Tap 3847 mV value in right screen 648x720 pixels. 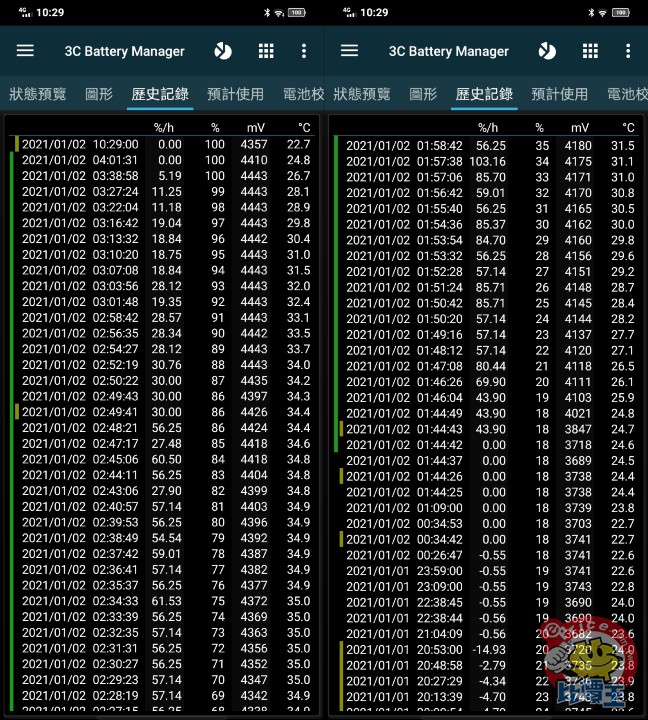(x=578, y=429)
